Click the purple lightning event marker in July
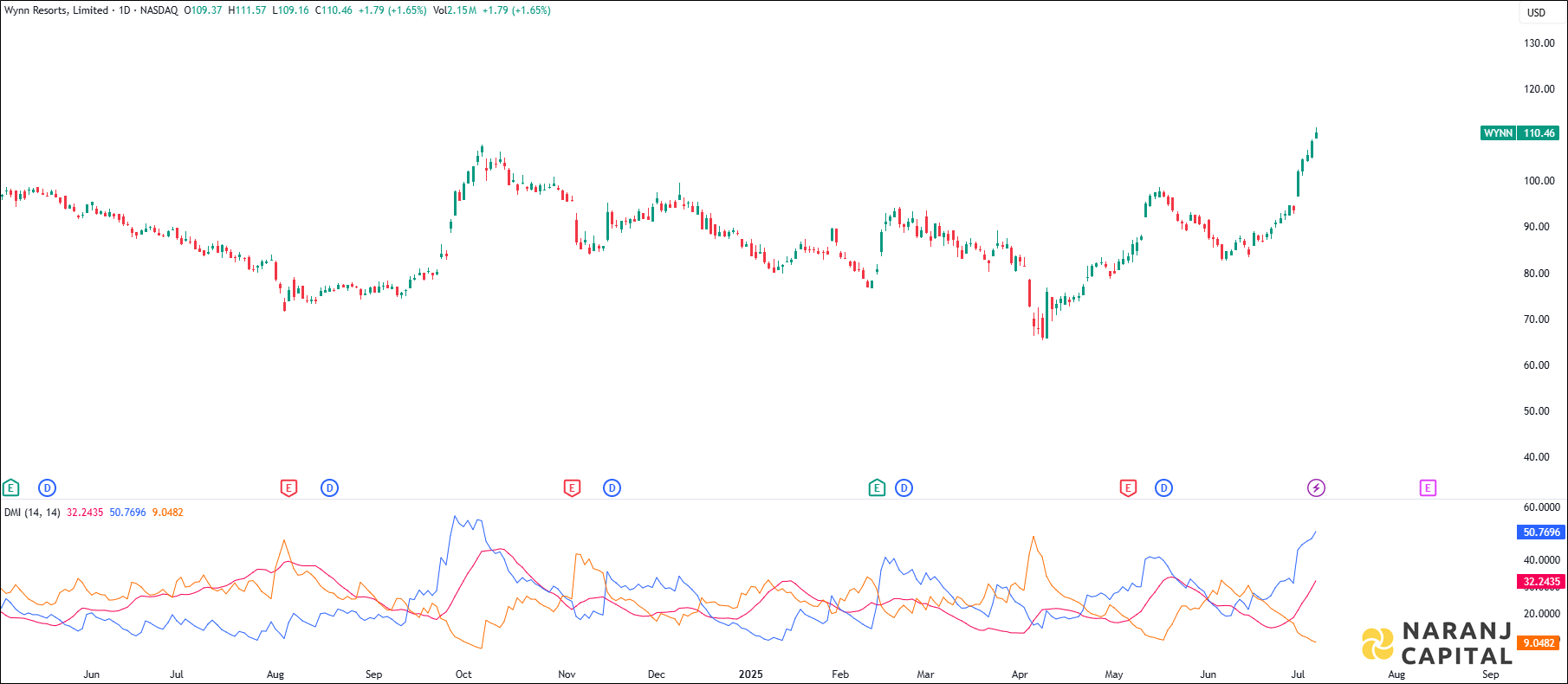The width and height of the screenshot is (1568, 684). [x=1316, y=488]
